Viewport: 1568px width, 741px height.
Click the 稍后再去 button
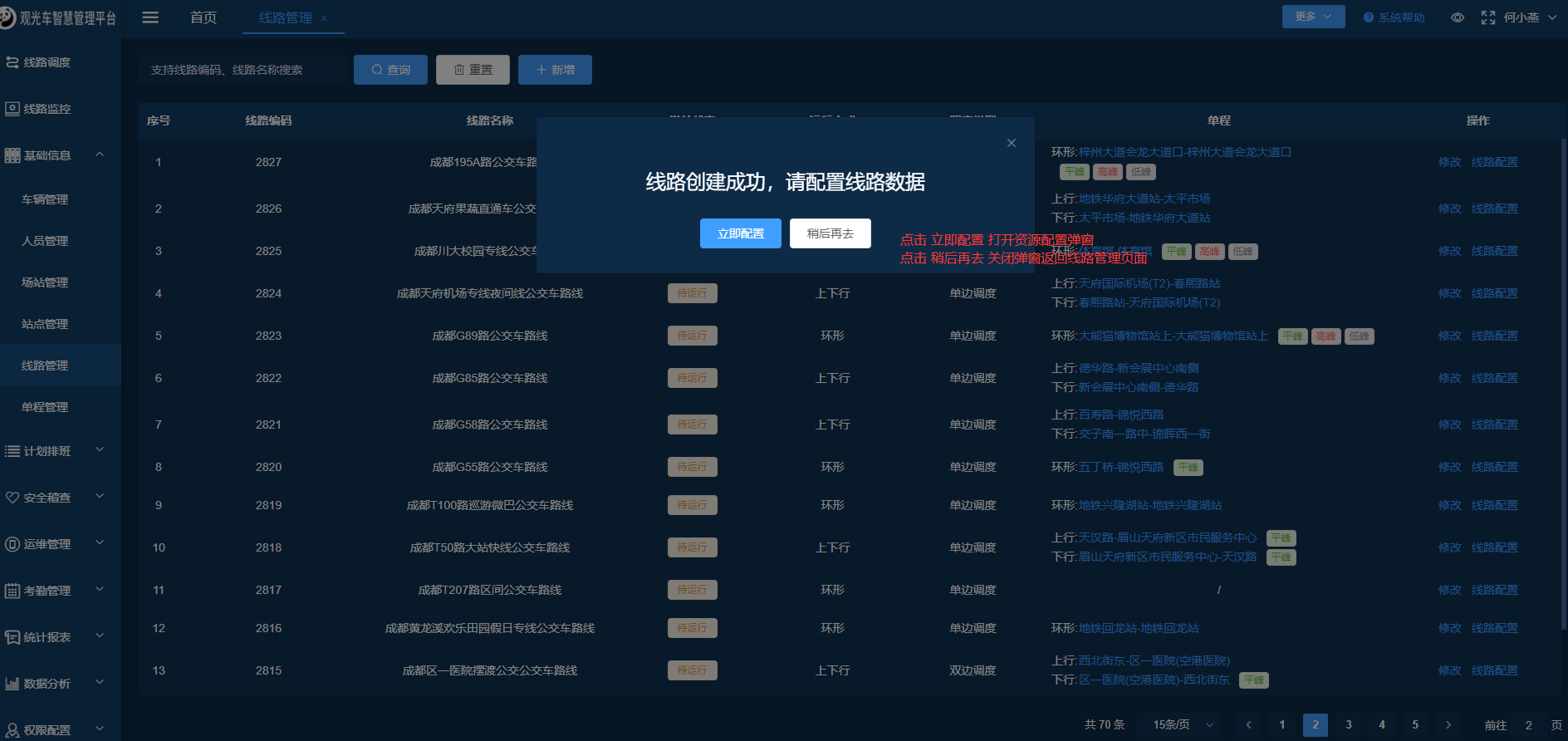pyautogui.click(x=830, y=233)
